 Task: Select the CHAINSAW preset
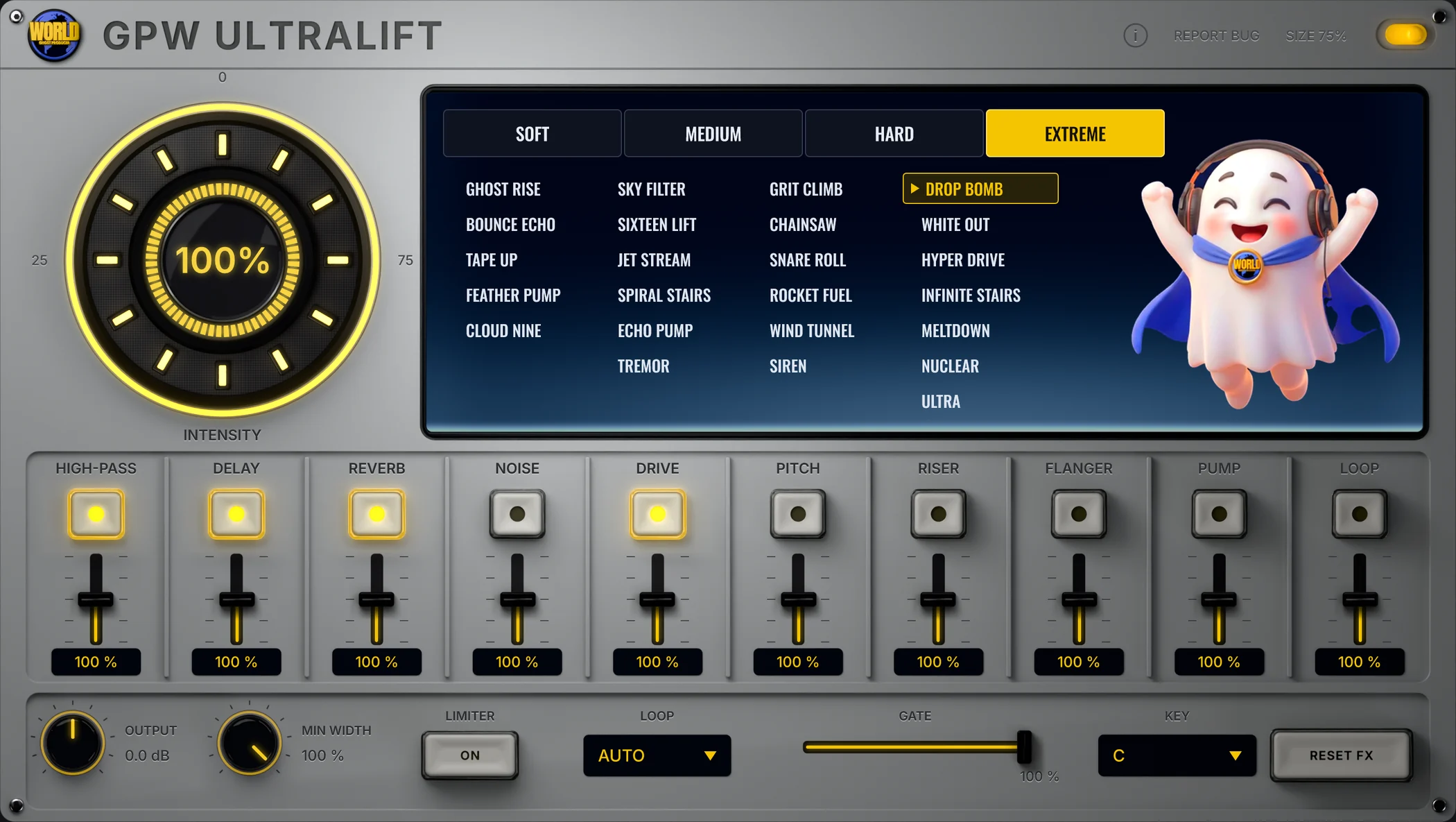[803, 224]
